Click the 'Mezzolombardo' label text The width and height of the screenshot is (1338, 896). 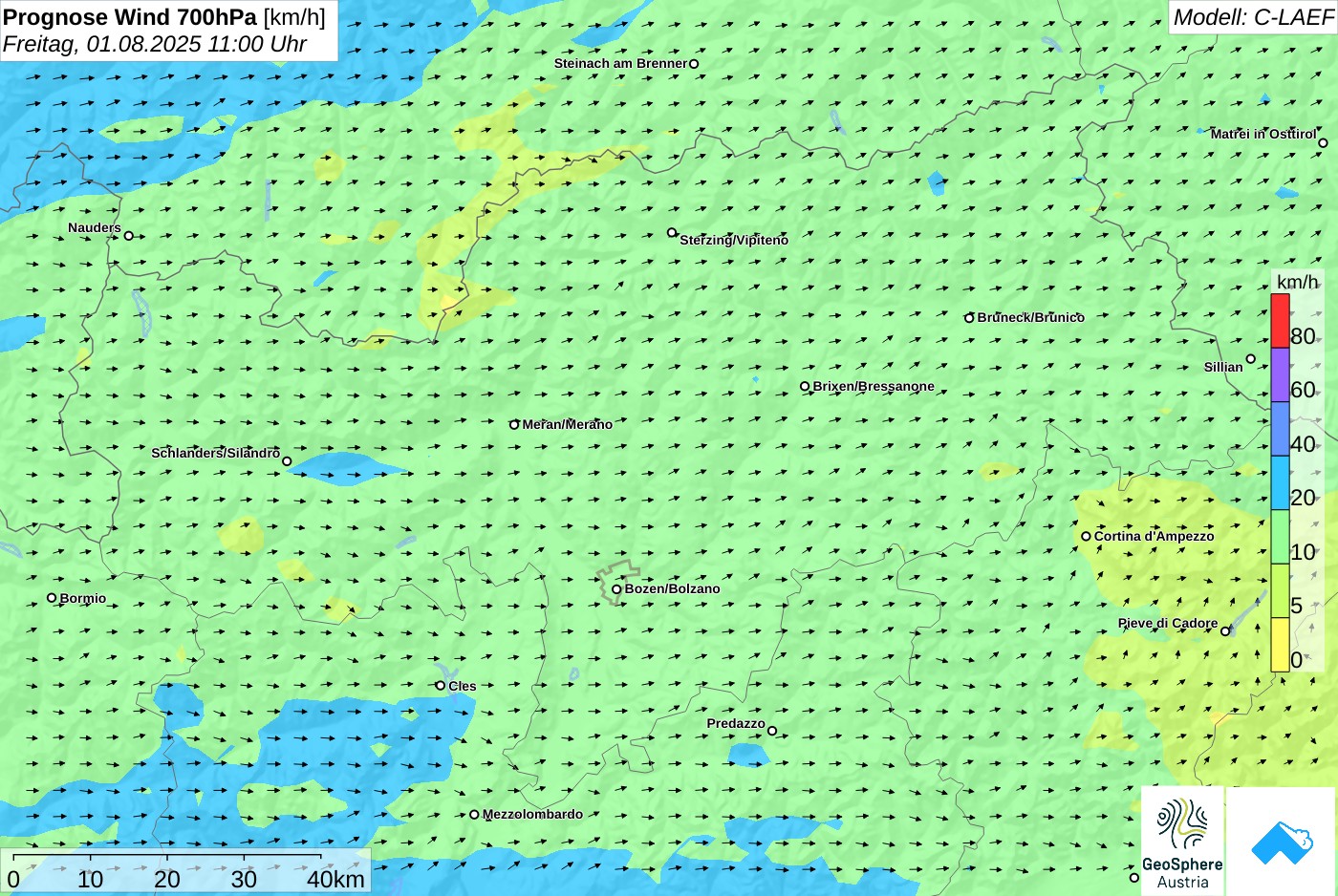click(532, 815)
